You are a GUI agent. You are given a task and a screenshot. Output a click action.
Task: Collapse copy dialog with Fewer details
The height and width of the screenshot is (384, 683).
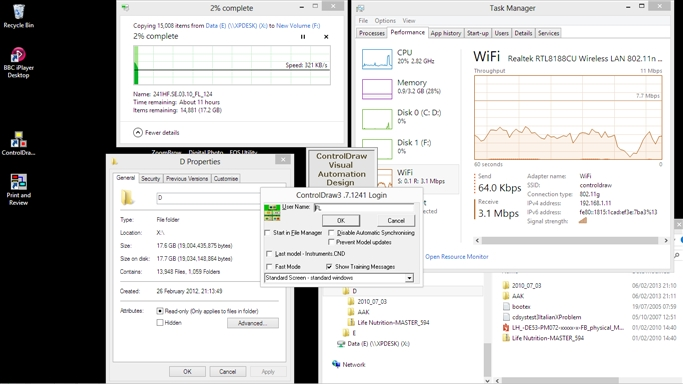tap(156, 132)
